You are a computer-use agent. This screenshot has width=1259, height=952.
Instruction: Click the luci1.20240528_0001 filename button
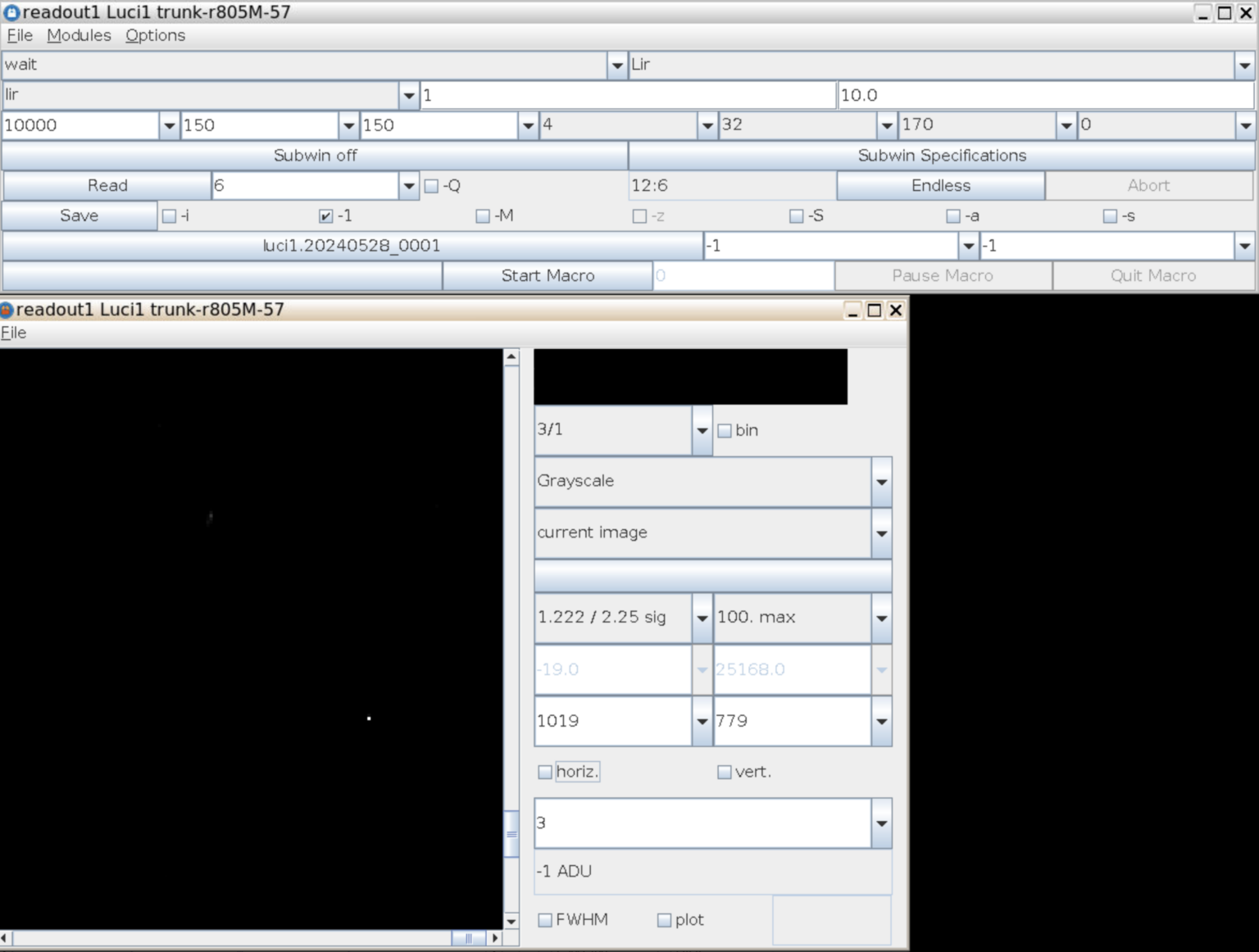tap(352, 246)
